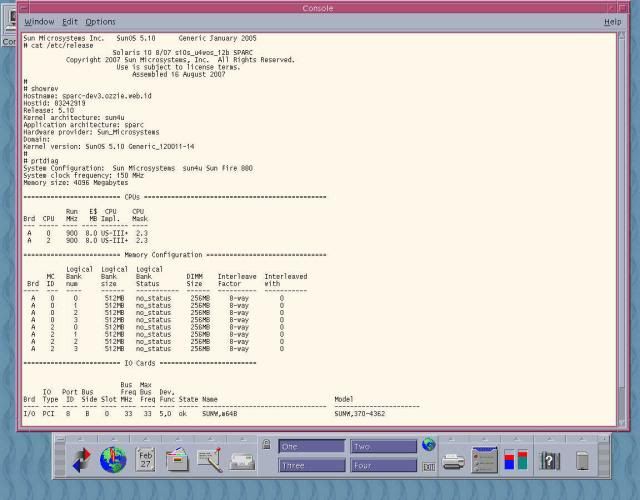
Task: Expand subpanel arrow above Trash icon
Action: pos(582,439)
